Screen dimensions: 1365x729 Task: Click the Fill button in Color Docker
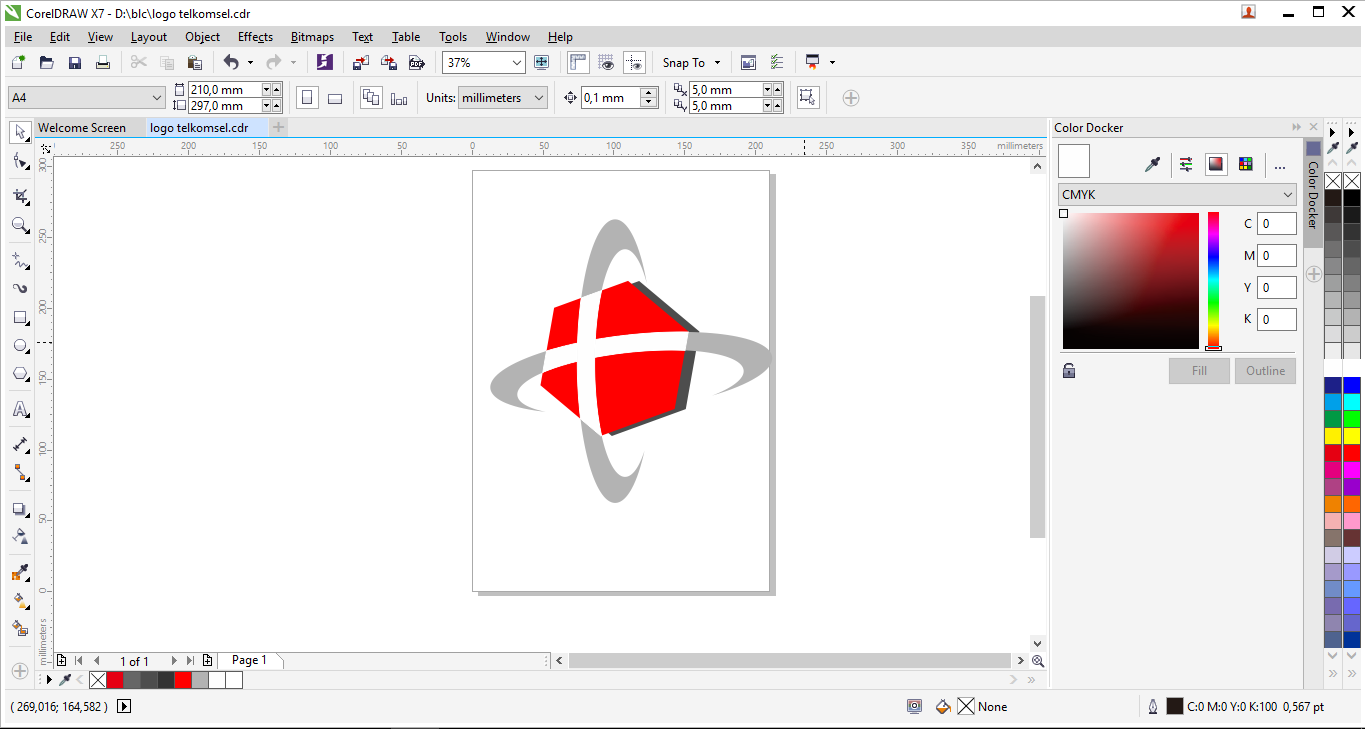click(1199, 371)
